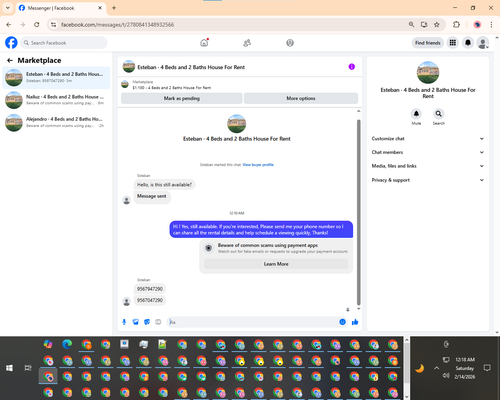Open the tab search dropdown arrow

pos(8,8)
